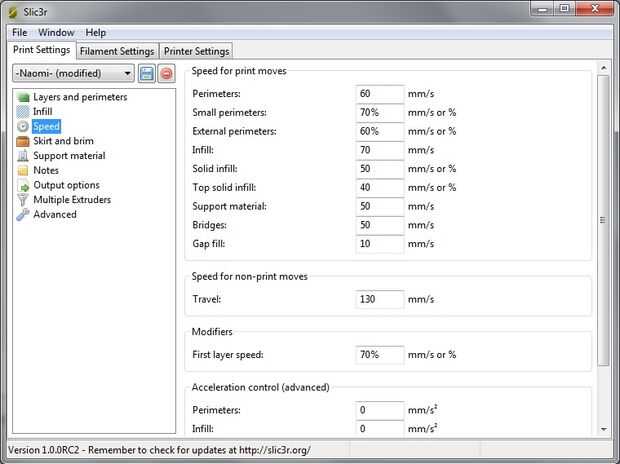This screenshot has width=620, height=464.
Task: Click the Notes folder icon
Action: [x=23, y=170]
